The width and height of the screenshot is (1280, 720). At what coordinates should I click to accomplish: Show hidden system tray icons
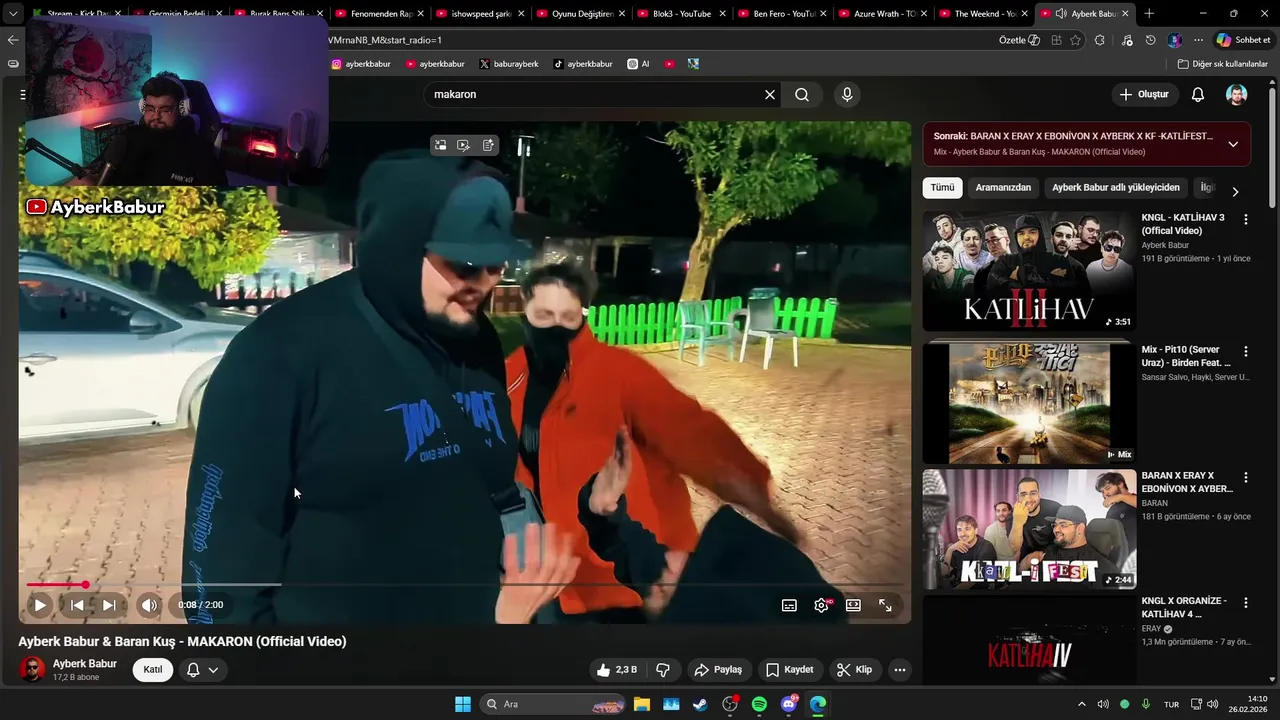(x=1081, y=704)
